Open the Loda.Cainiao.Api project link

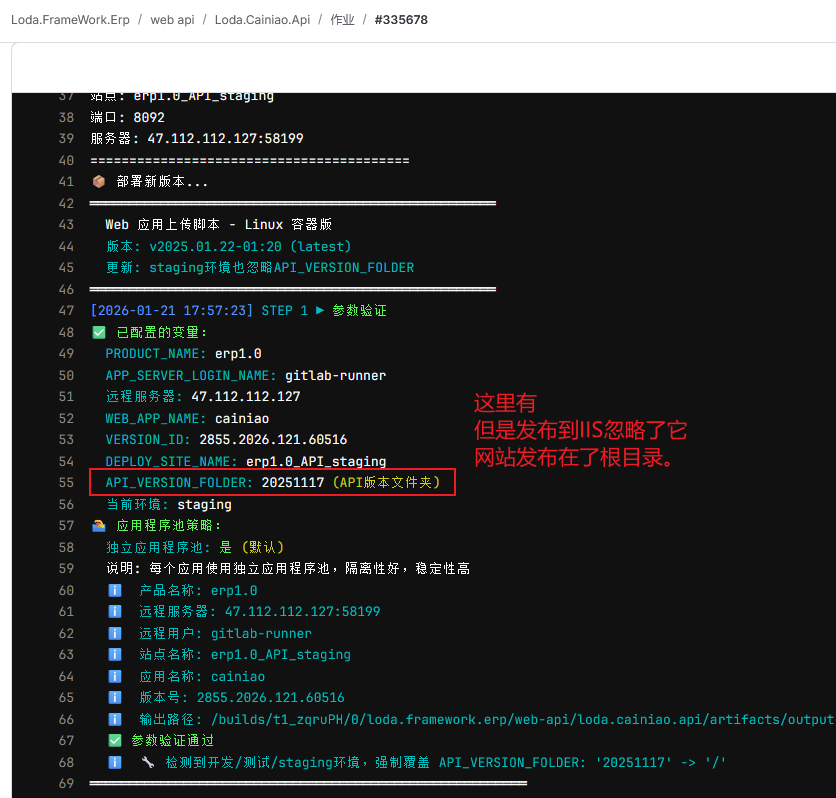(x=262, y=19)
